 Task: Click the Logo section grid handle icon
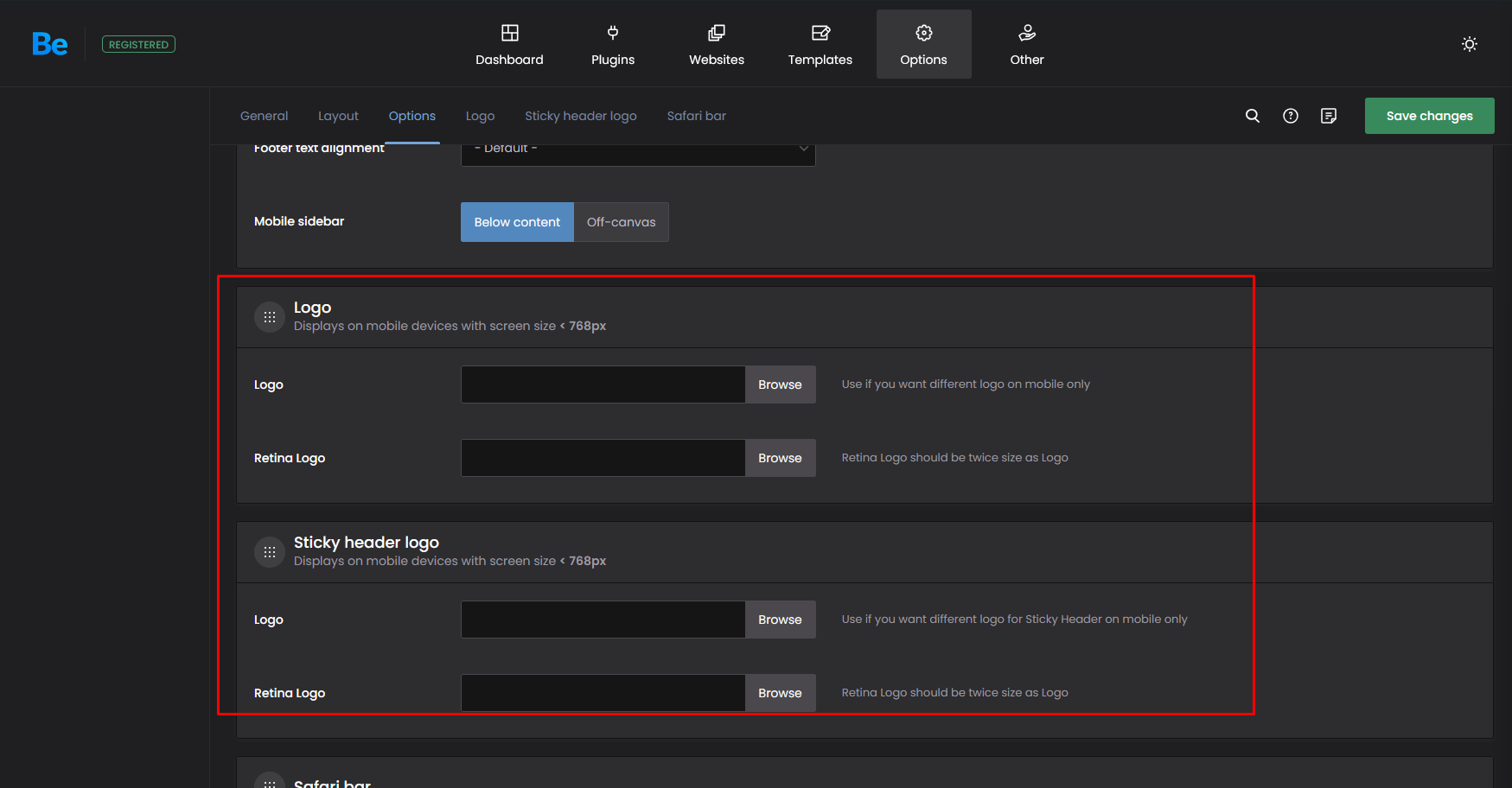tap(270, 317)
